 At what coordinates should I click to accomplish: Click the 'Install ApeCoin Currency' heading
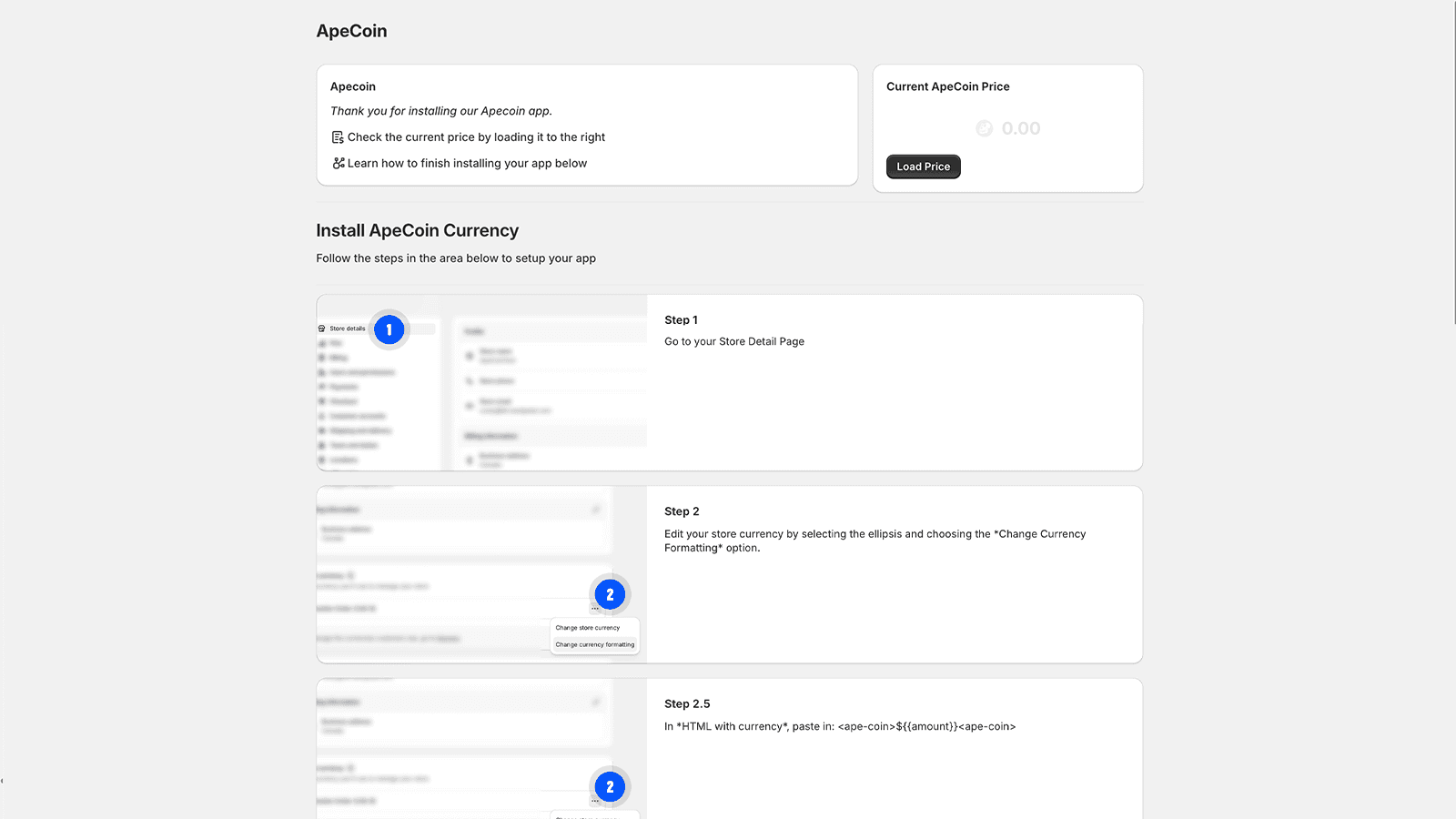pyautogui.click(x=417, y=231)
